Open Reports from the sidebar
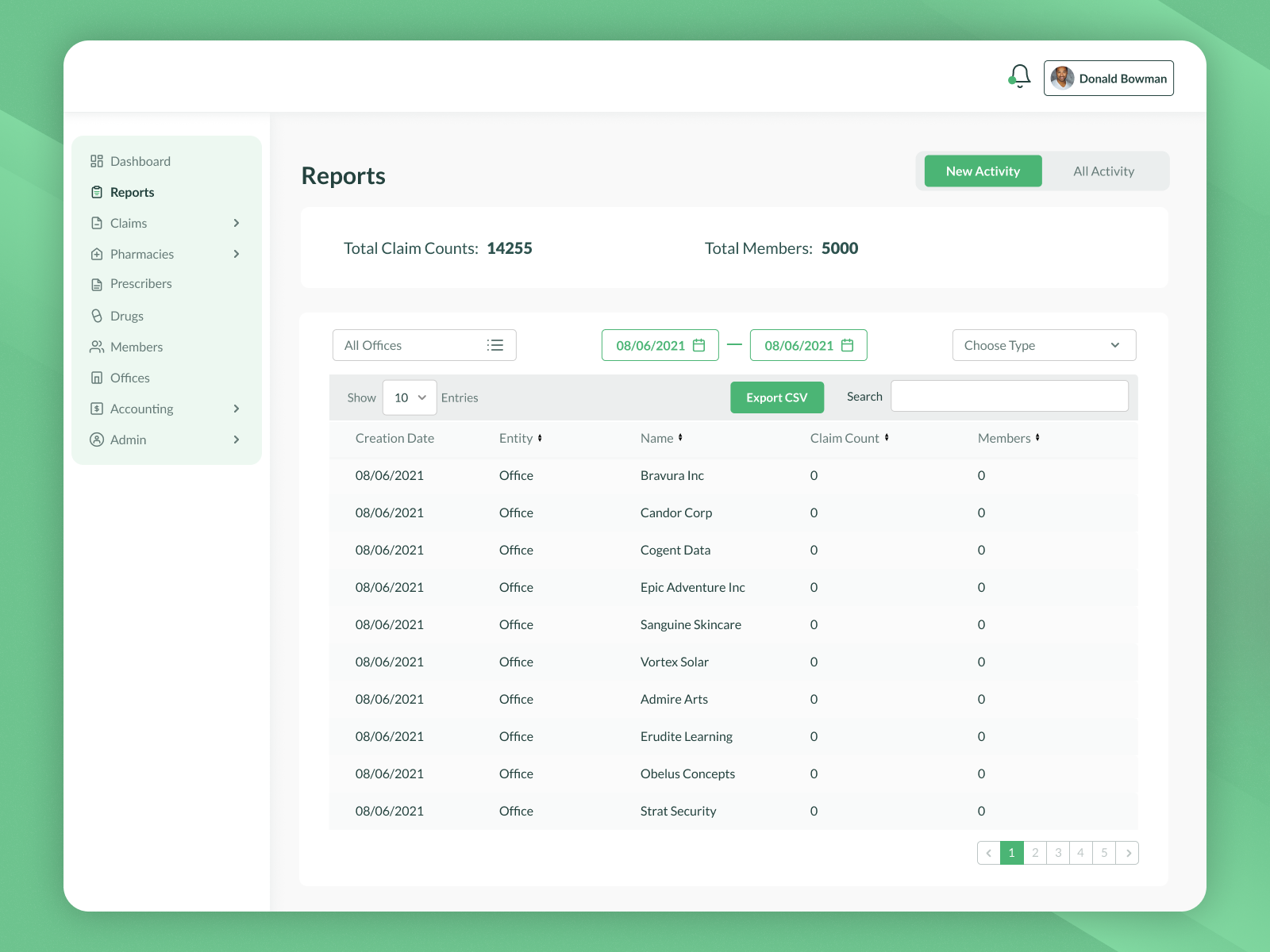The width and height of the screenshot is (1270, 952). tap(133, 192)
